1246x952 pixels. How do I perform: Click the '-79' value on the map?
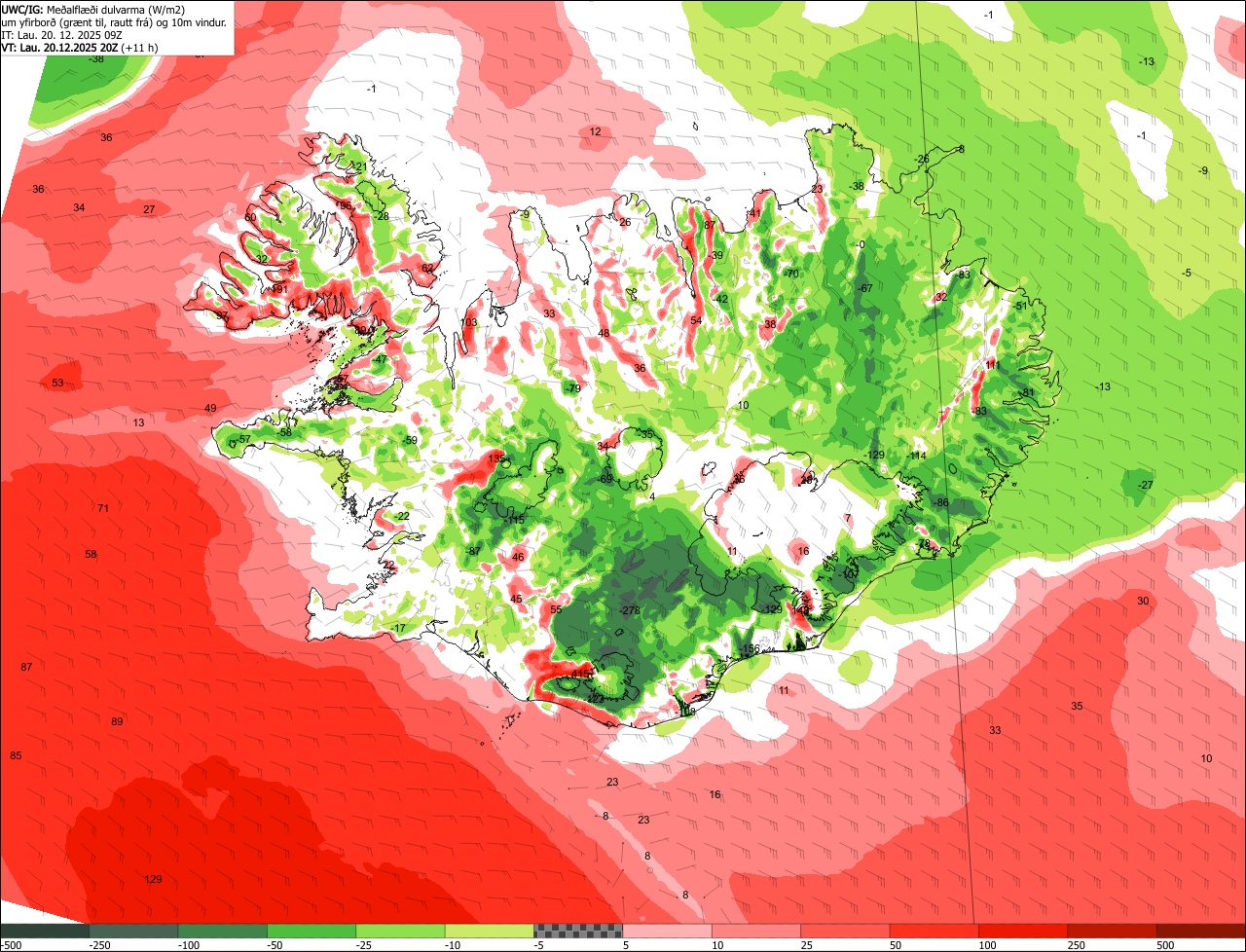(572, 389)
